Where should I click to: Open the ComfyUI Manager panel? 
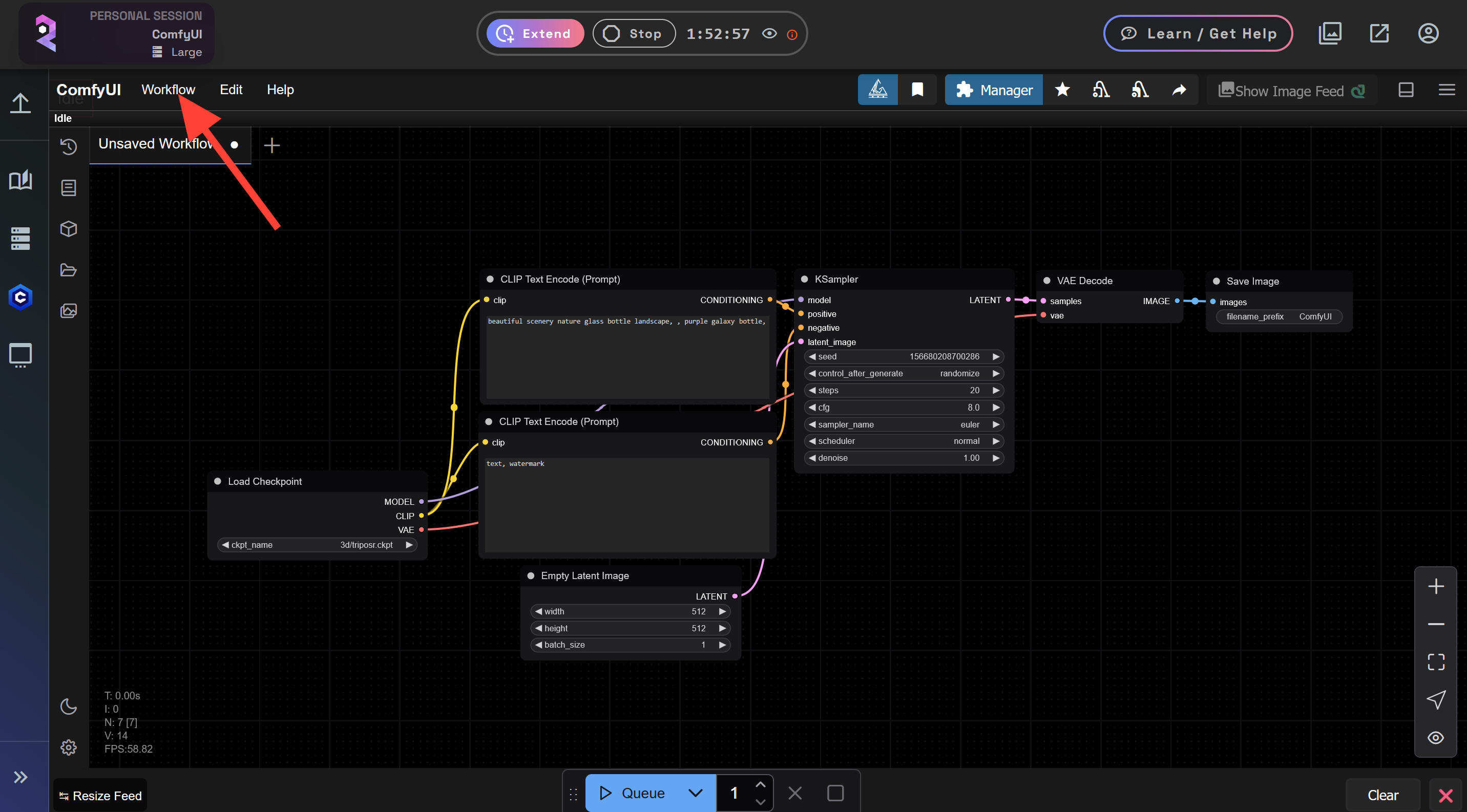click(x=993, y=89)
